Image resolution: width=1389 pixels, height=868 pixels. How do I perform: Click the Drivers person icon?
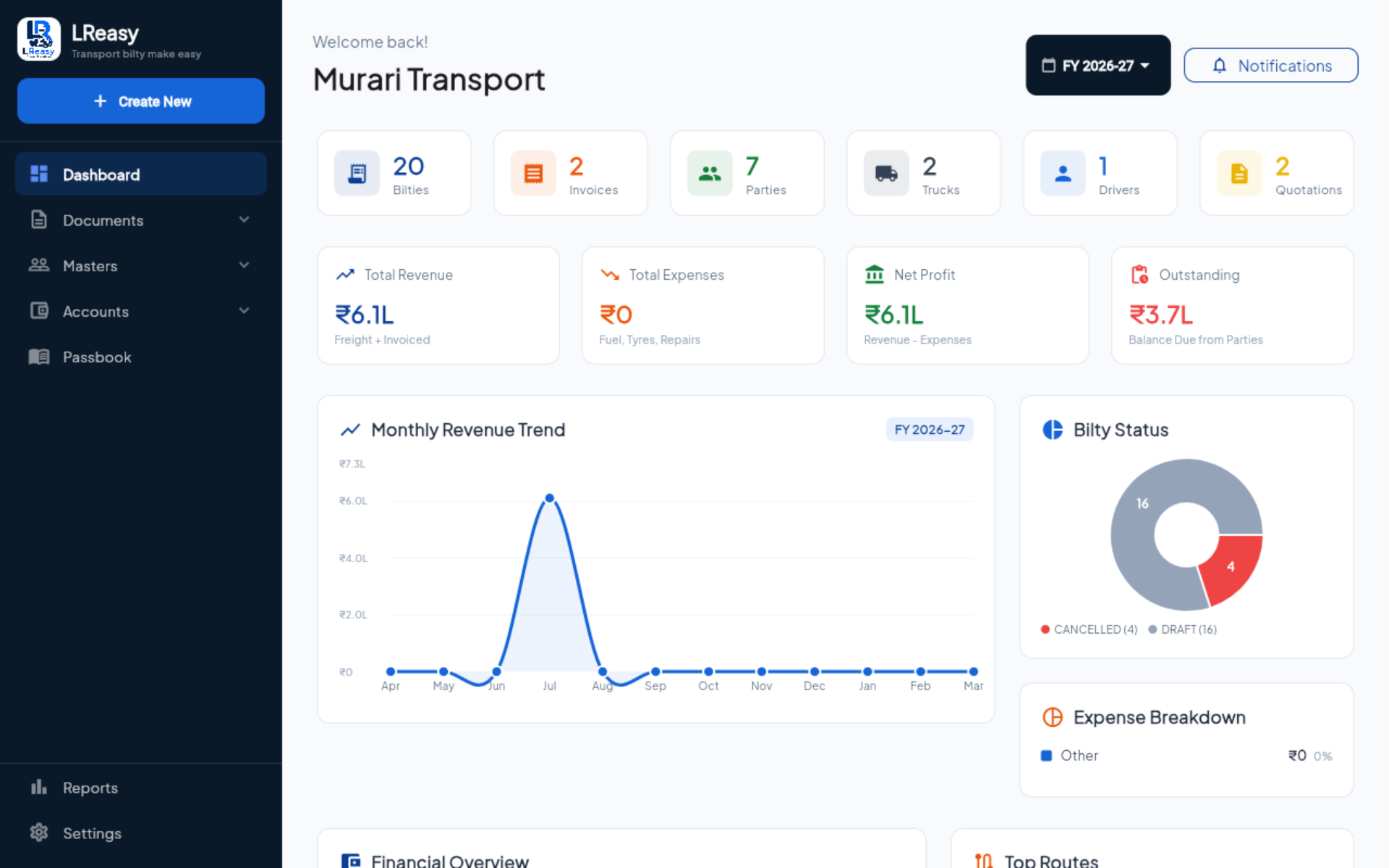pos(1063,173)
